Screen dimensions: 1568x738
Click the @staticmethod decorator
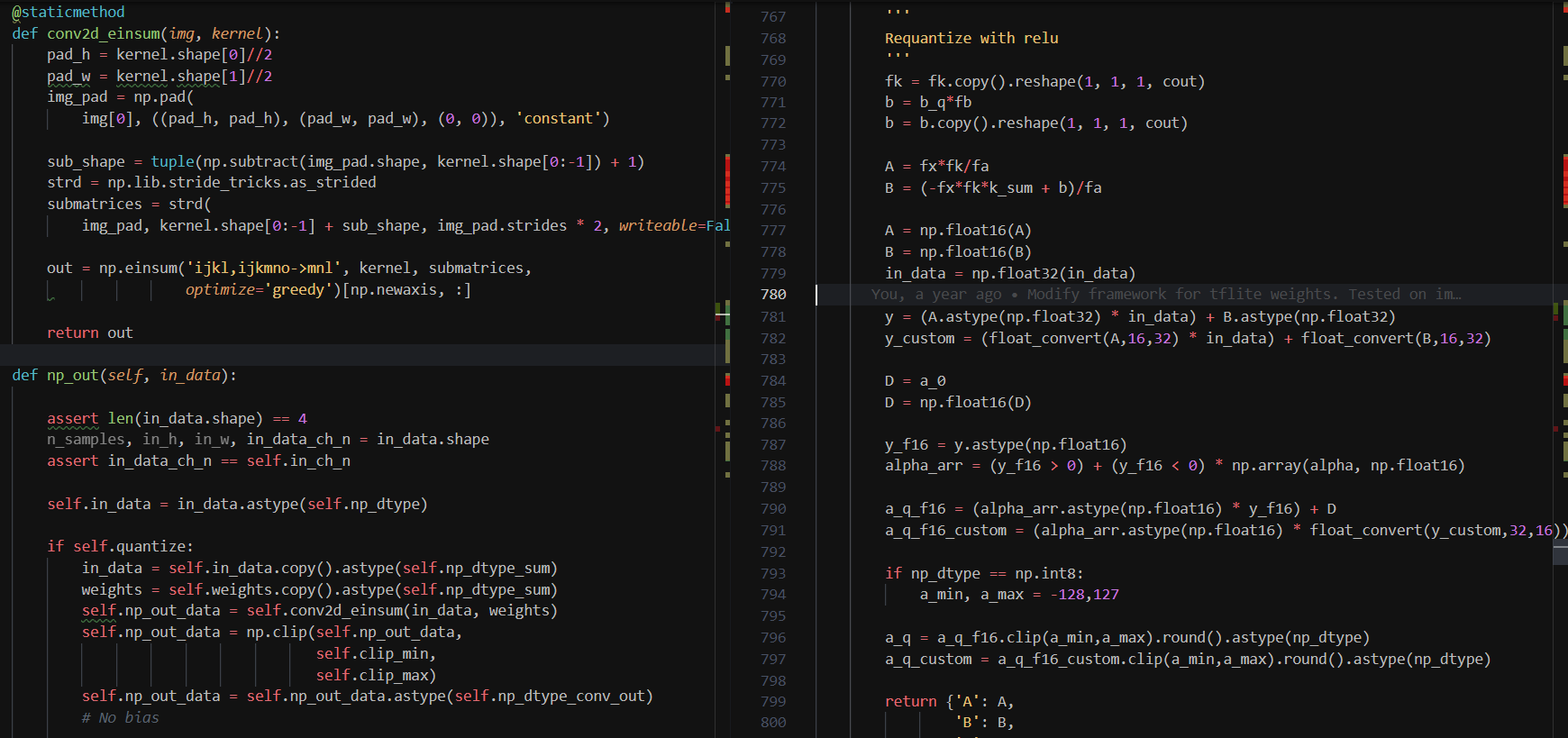coord(68,12)
